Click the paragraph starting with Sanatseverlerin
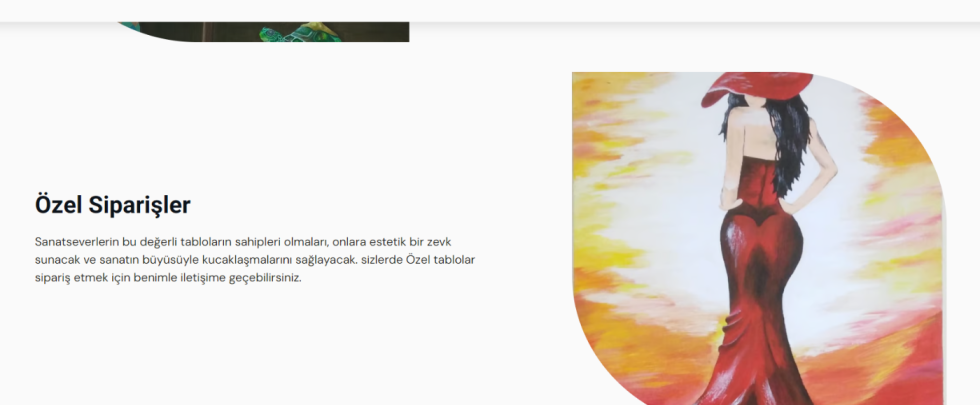This screenshot has width=980, height=405. 255,259
